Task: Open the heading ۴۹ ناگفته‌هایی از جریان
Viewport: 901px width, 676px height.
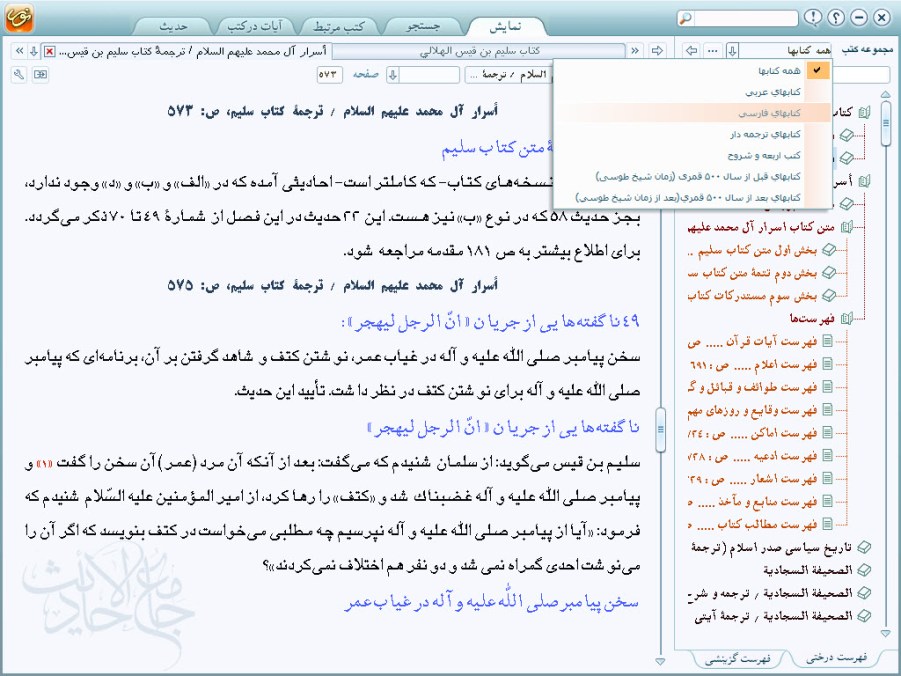Action: pyautogui.click(x=491, y=321)
